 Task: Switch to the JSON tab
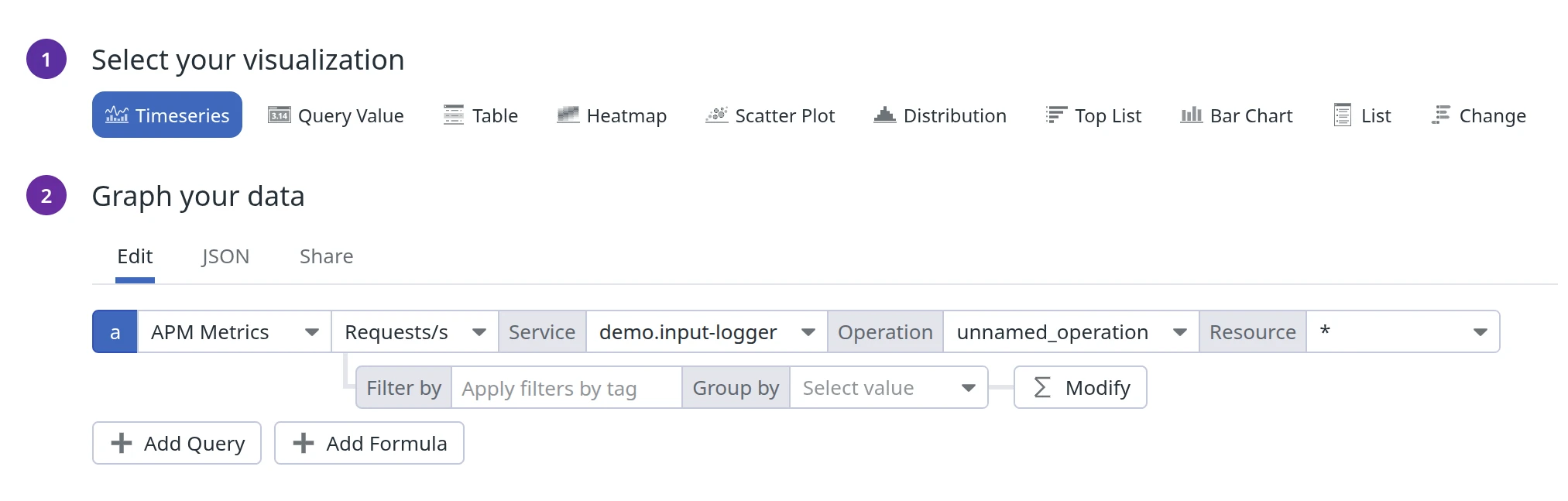(x=225, y=256)
